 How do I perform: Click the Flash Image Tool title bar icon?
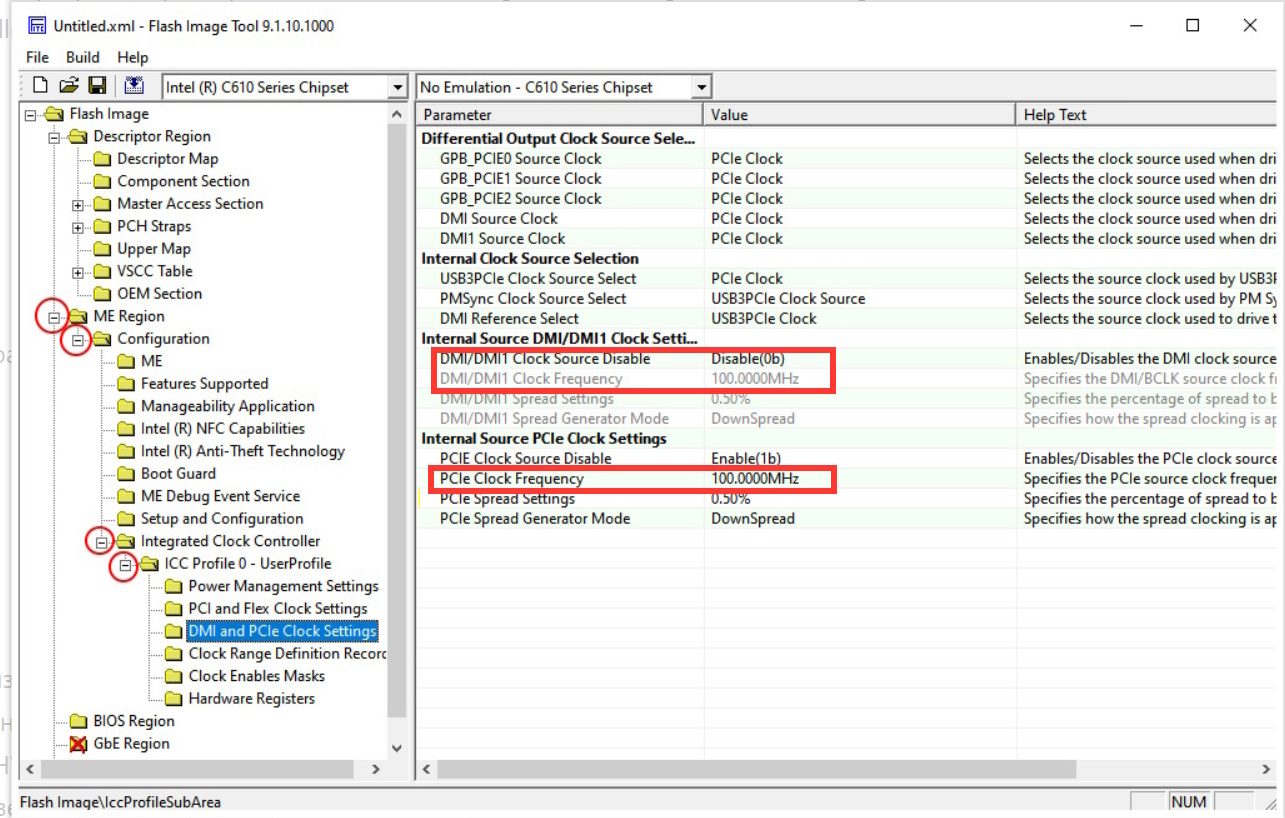pos(37,26)
